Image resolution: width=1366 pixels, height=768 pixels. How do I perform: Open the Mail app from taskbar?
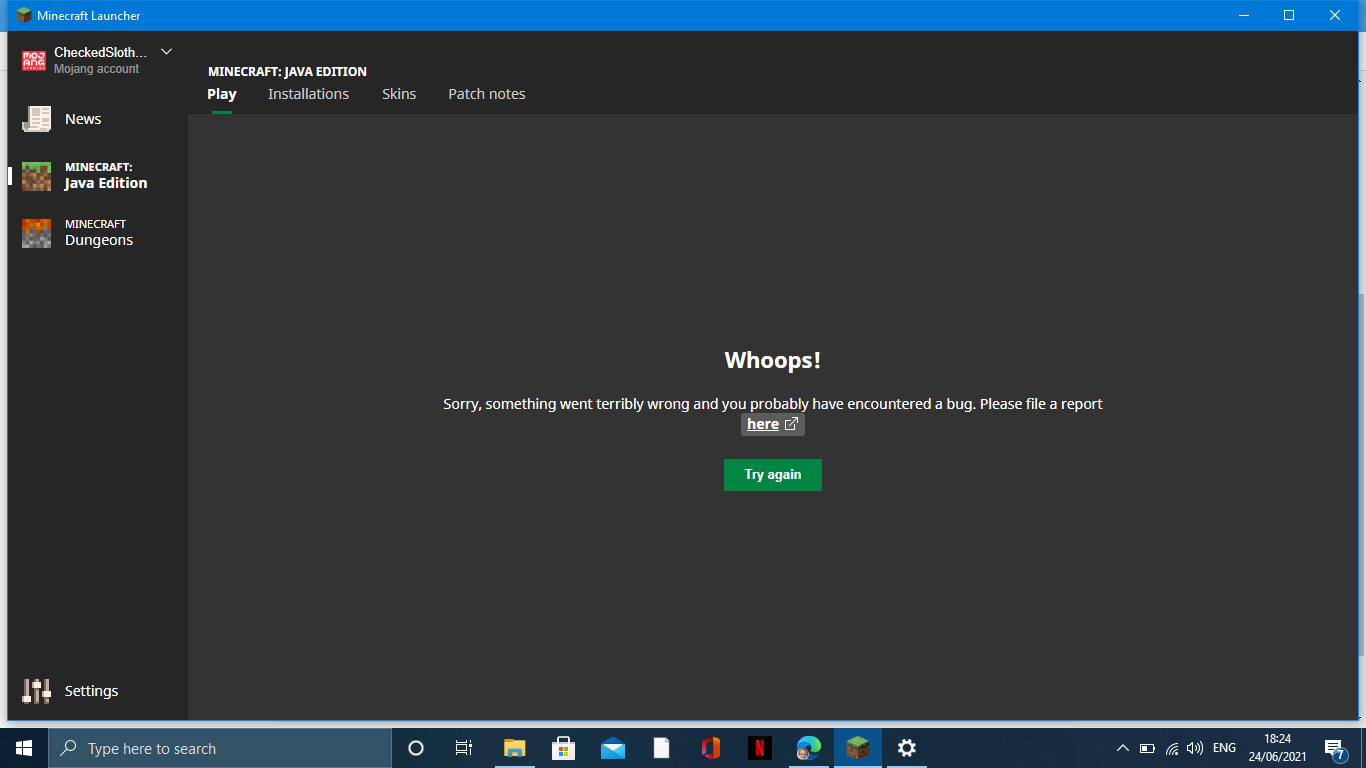[613, 748]
